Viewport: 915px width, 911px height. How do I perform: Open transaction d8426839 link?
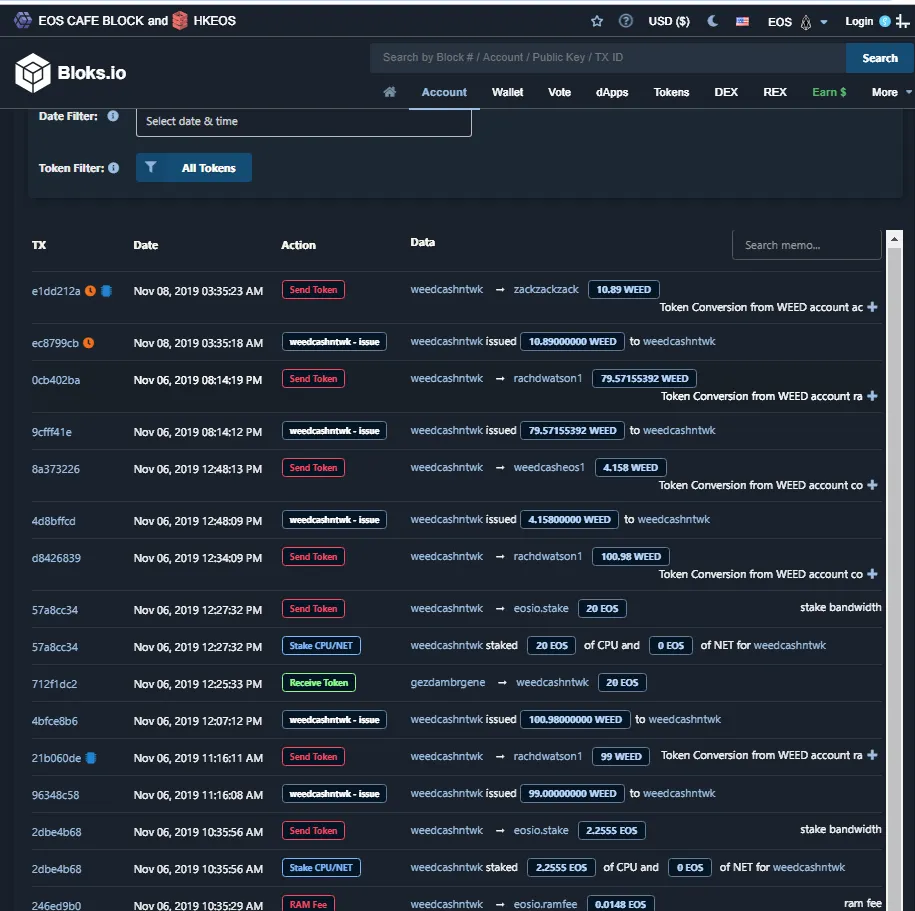[x=56, y=559]
